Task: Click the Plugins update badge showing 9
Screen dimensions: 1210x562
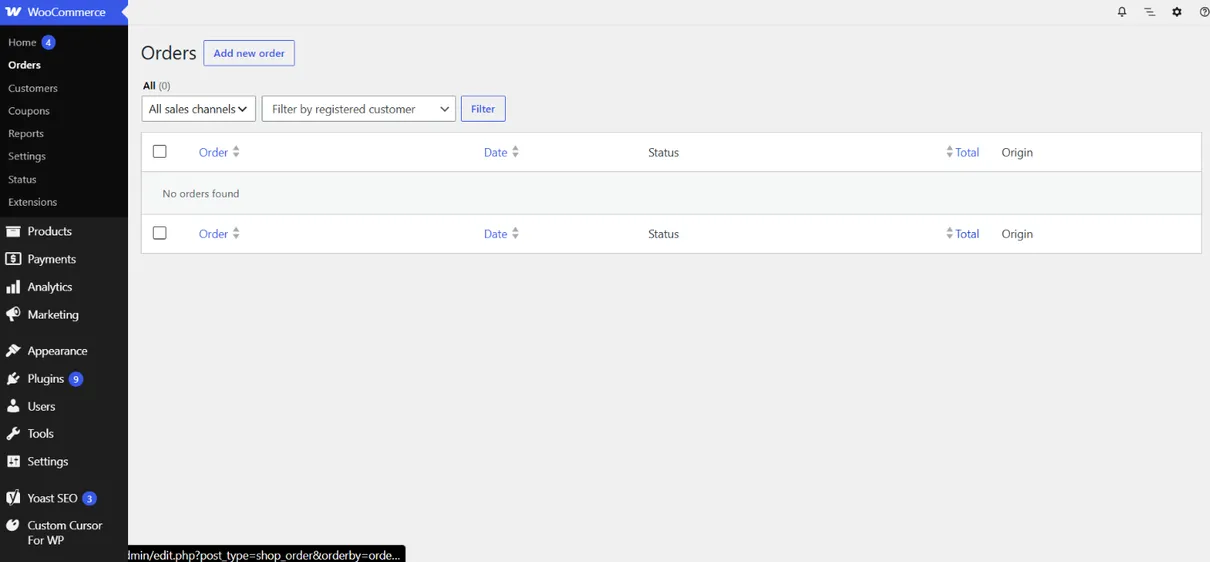Action: tap(76, 379)
